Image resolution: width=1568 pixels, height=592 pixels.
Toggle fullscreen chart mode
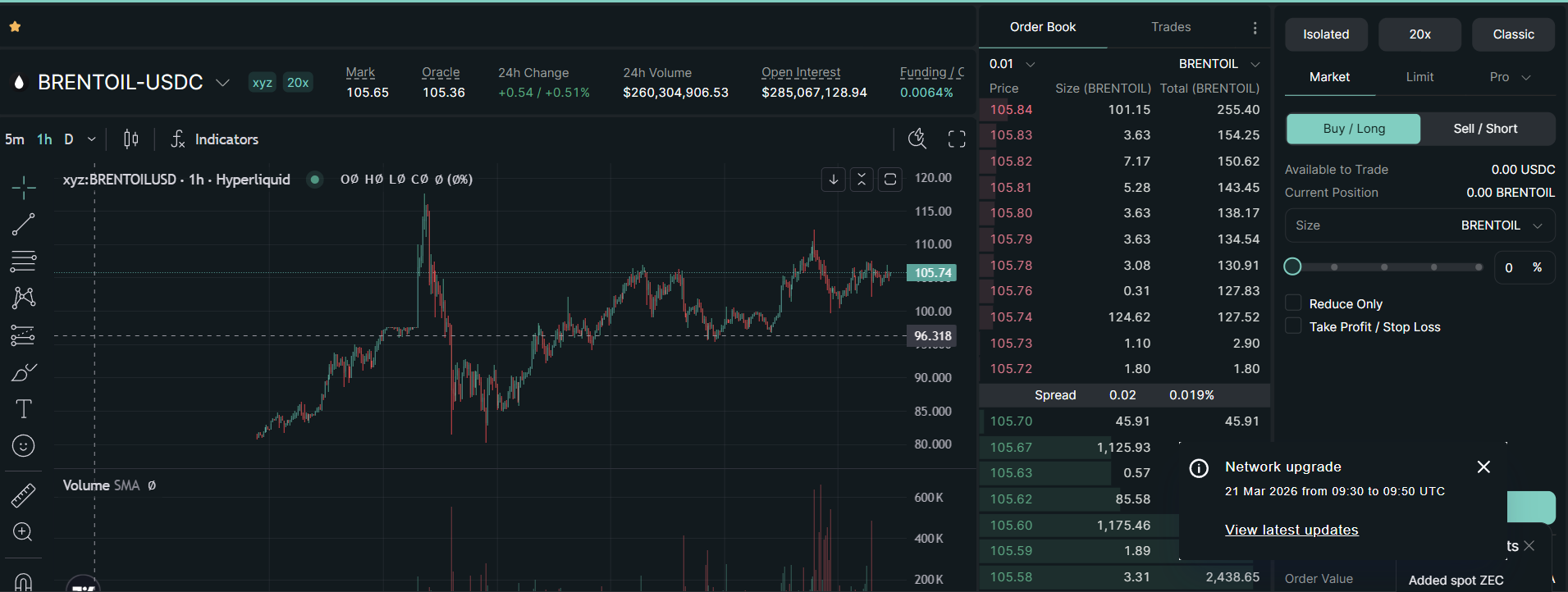[957, 139]
